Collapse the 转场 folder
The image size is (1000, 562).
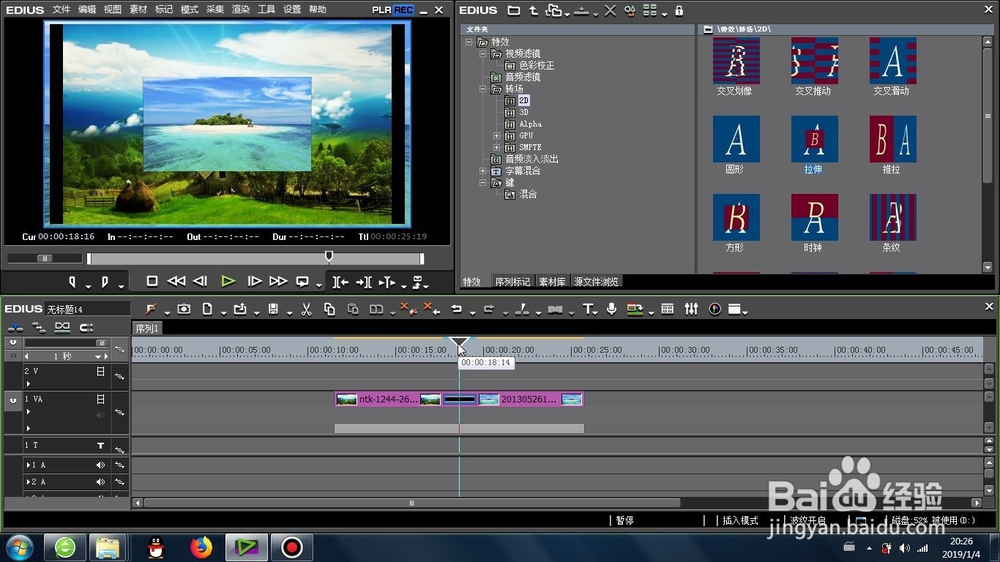[x=483, y=89]
